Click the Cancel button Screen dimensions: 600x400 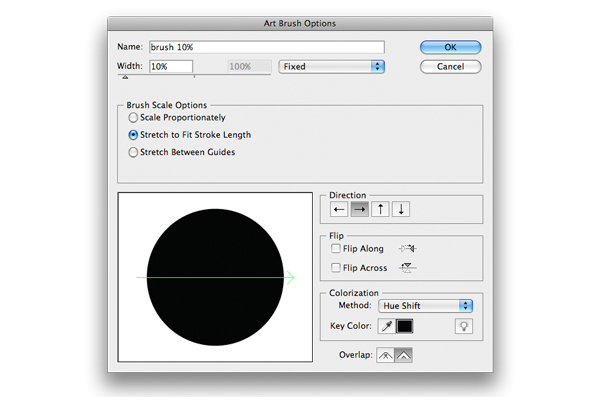(x=450, y=67)
